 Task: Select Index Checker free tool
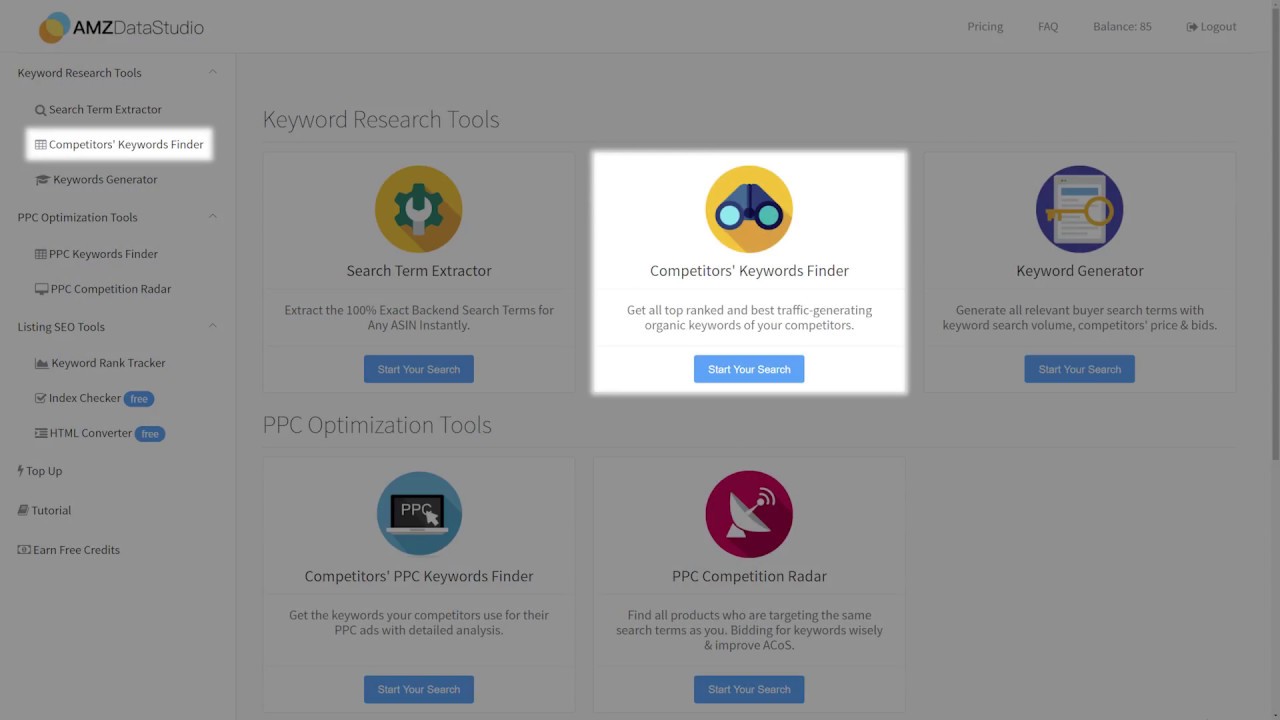(x=85, y=398)
